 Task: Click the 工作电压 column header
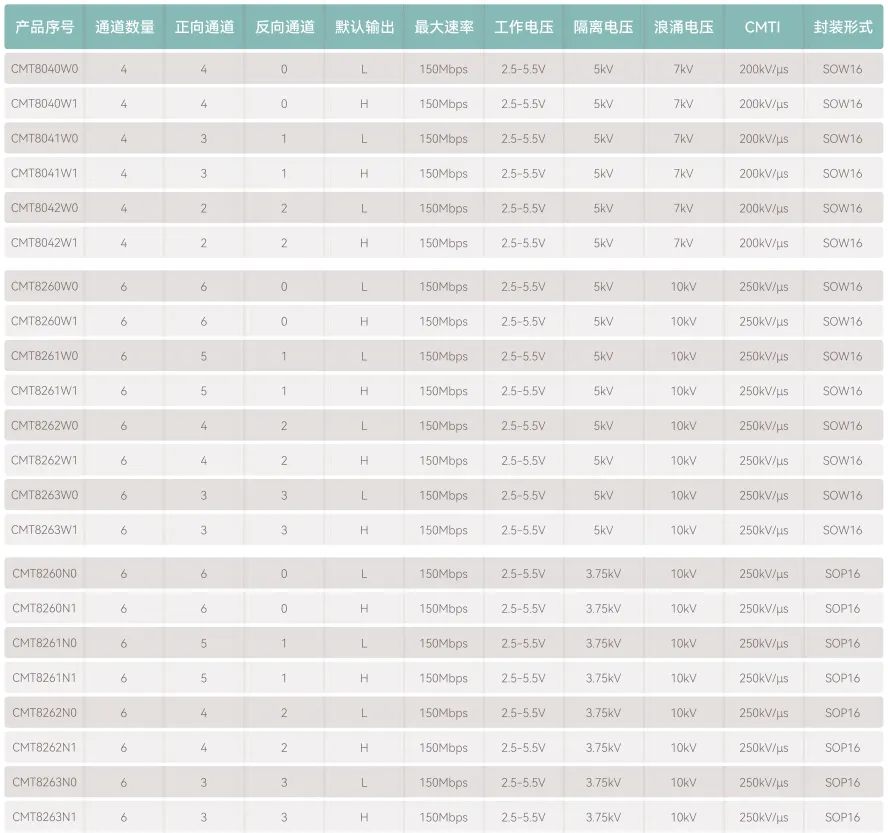(x=523, y=27)
